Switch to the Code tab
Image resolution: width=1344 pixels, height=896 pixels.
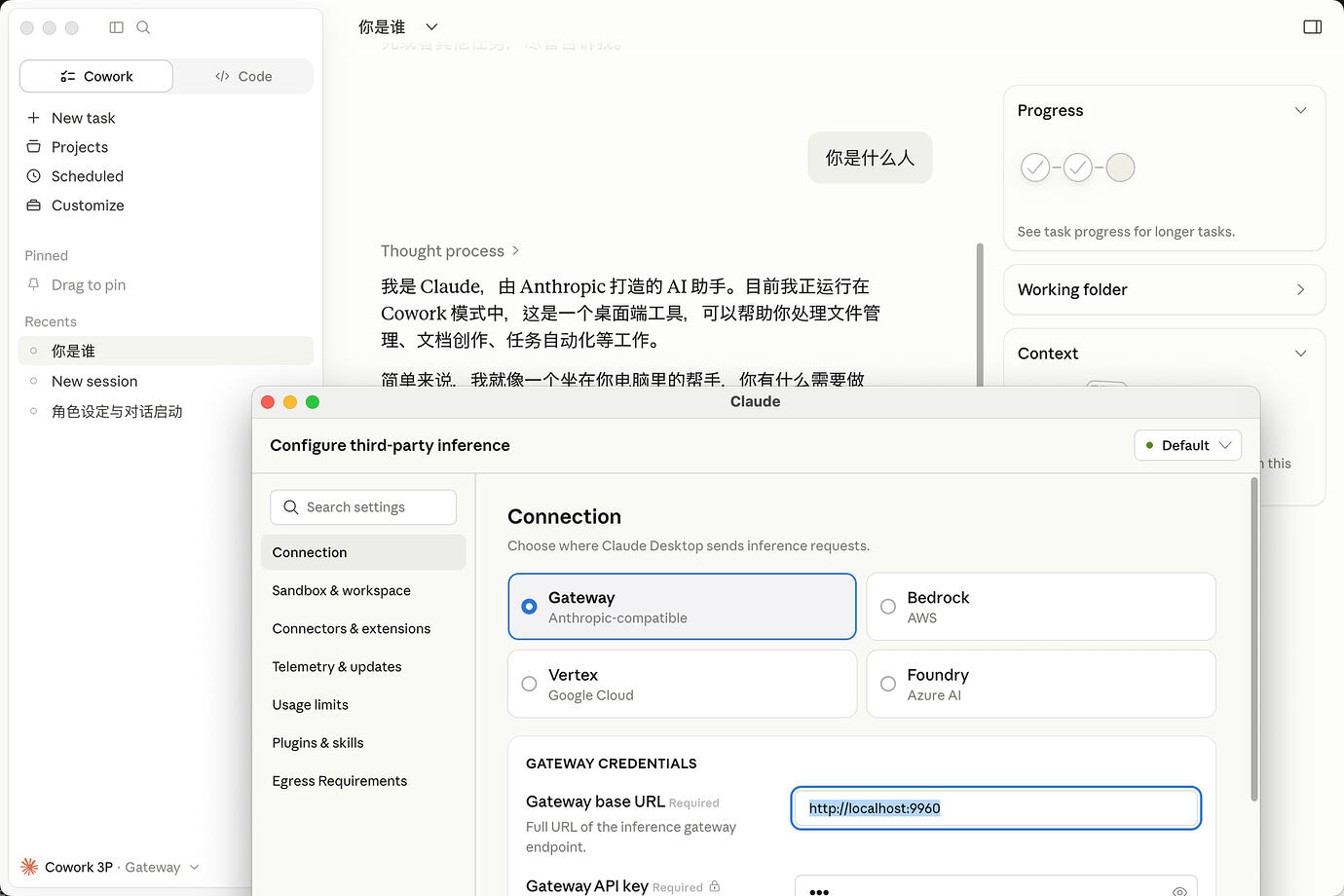click(x=243, y=76)
